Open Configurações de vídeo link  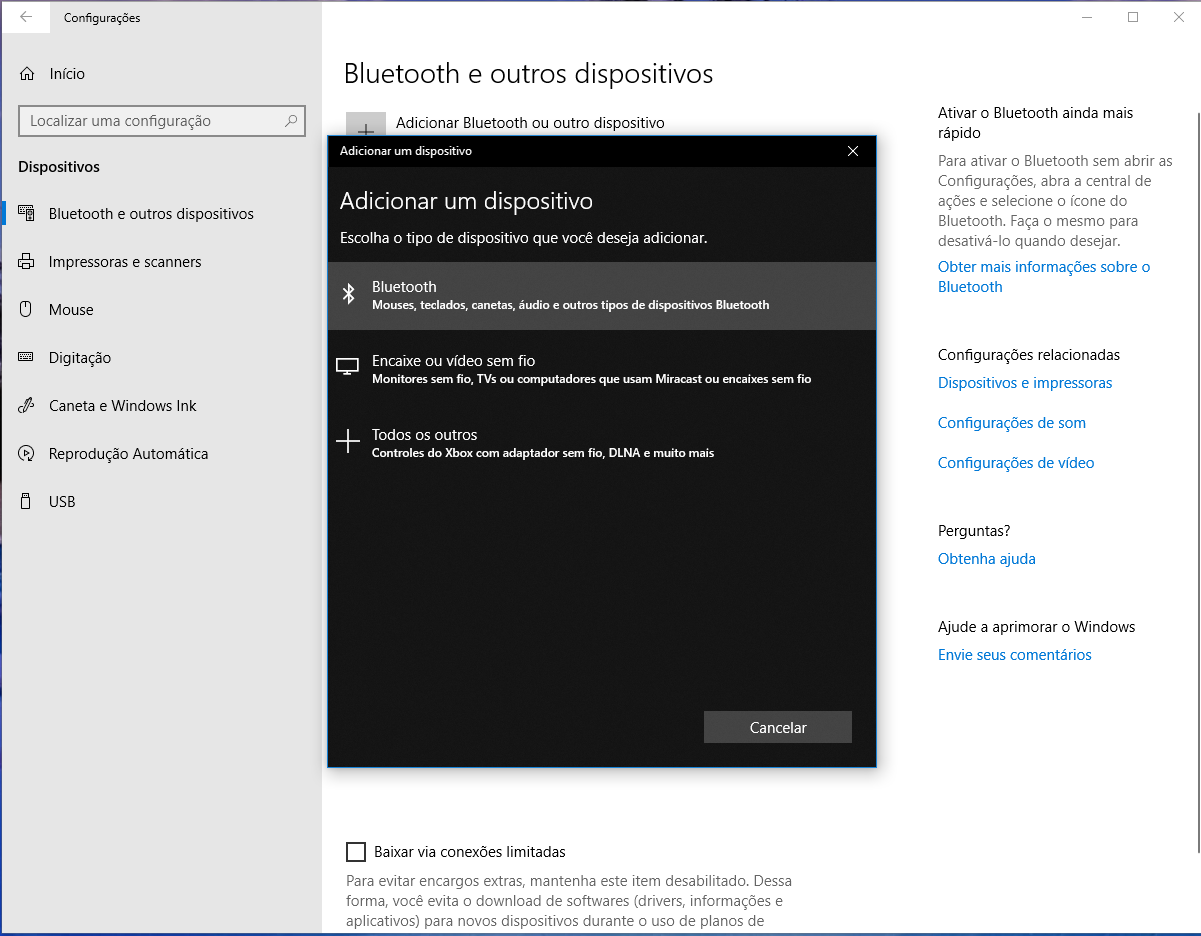[1016, 463]
